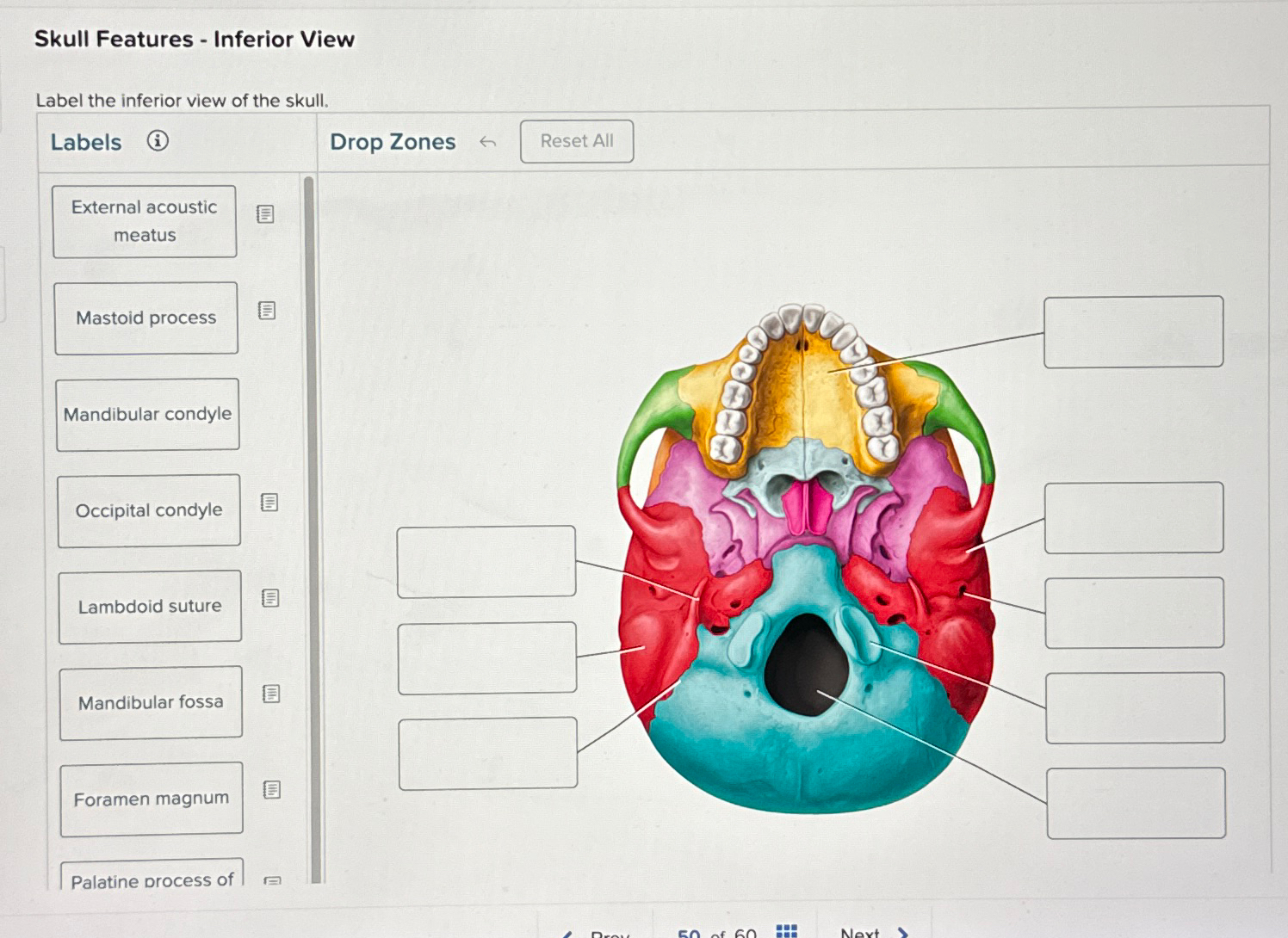1288x938 pixels.
Task: Open the info icon next to Labels
Action: click(158, 140)
